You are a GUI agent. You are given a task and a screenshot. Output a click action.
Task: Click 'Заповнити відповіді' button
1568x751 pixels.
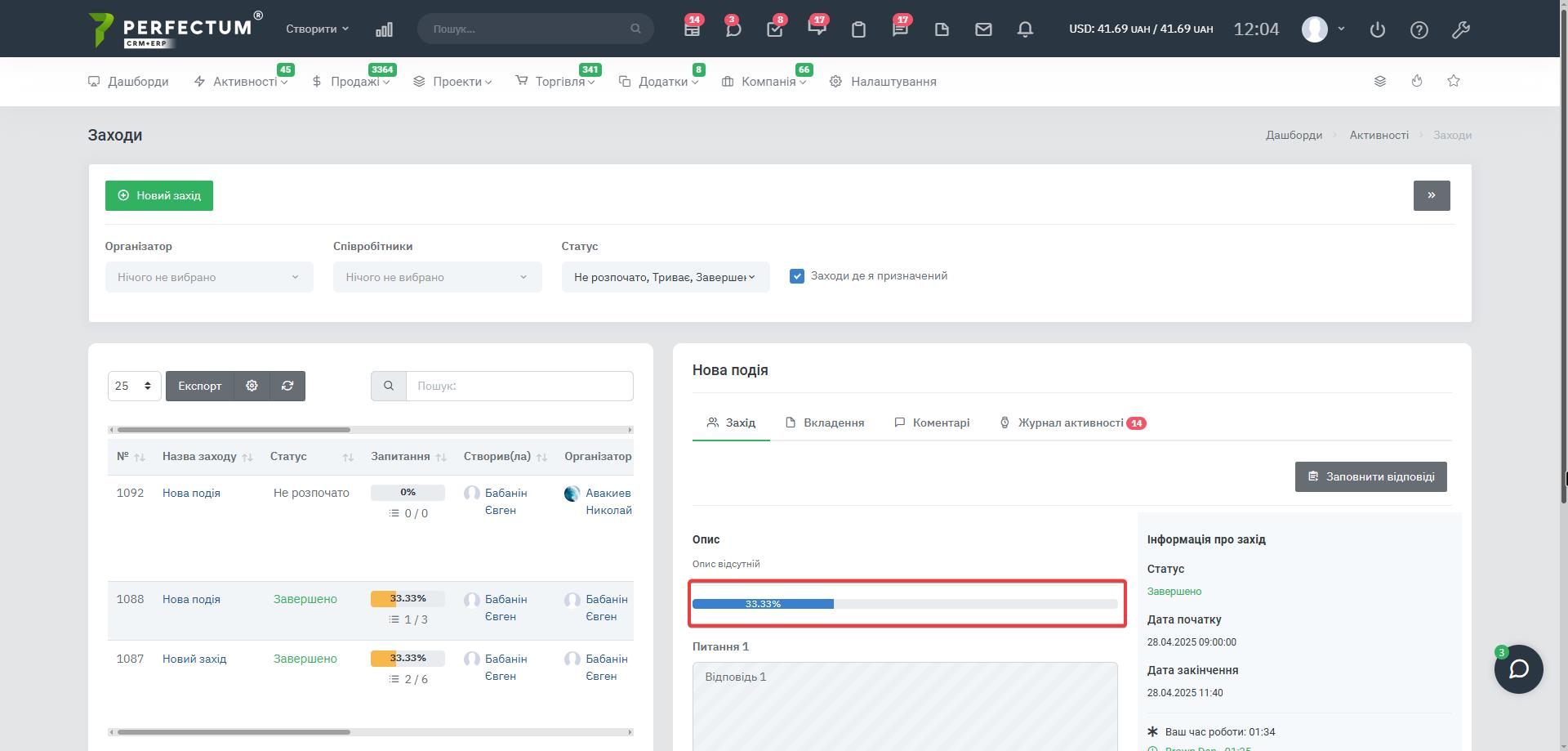[1370, 476]
